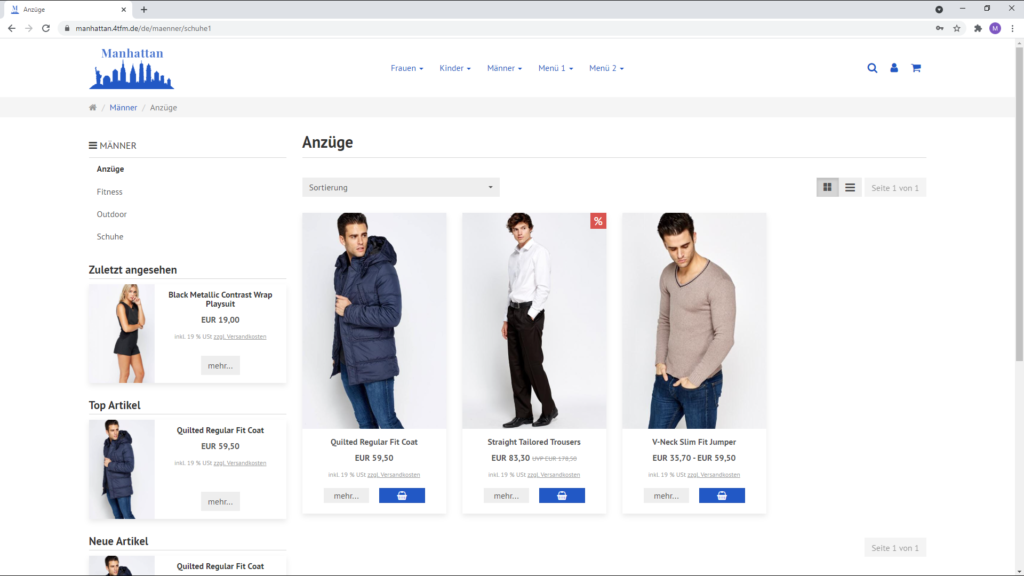The image size is (1024, 576).
Task: Select Fitness in the Männer sidebar
Action: coord(110,191)
